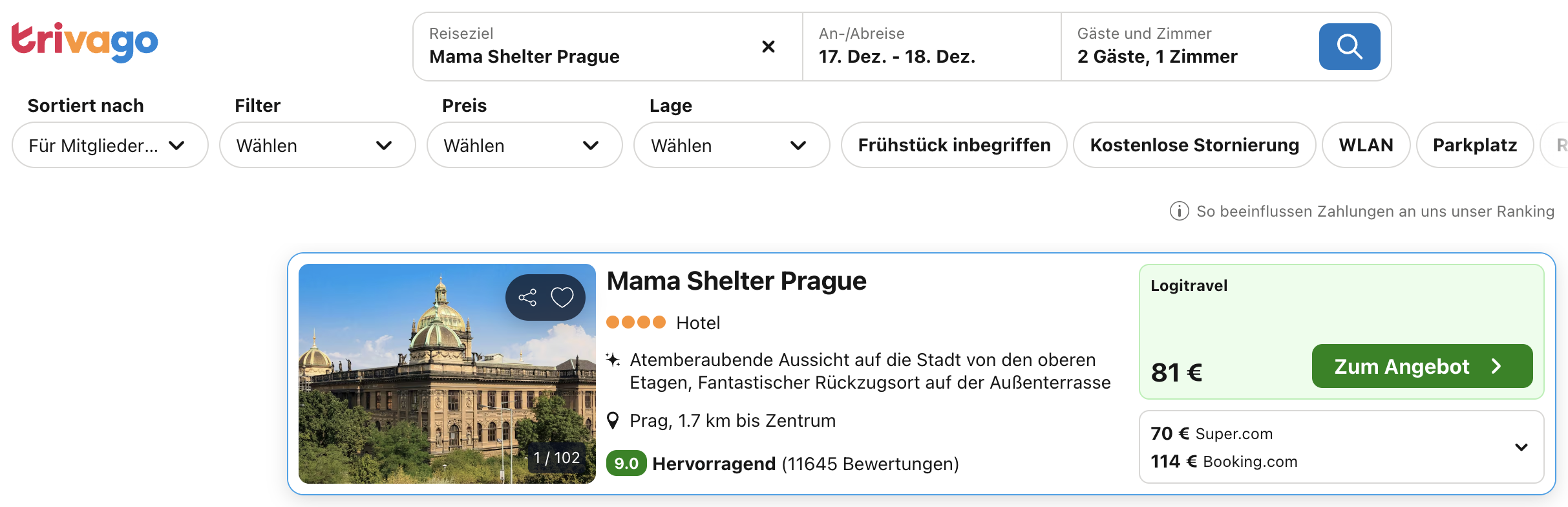Open the Mama Shelter Prague hotel title
Screen dimensions: 1568x507
(736, 281)
